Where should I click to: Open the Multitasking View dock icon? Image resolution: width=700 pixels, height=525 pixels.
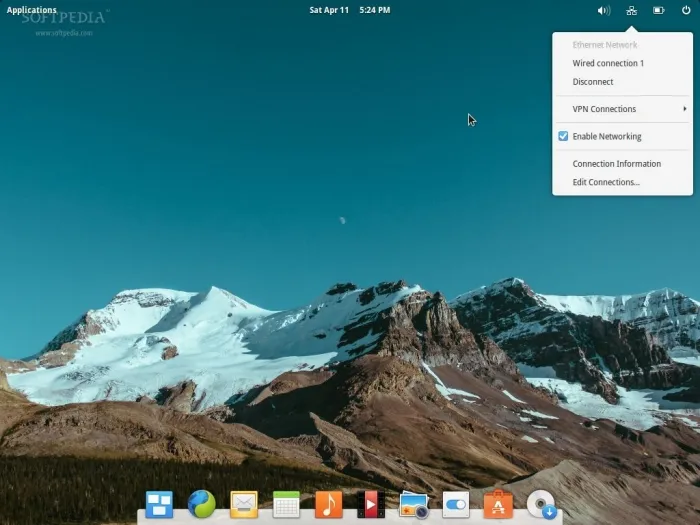[x=159, y=504]
